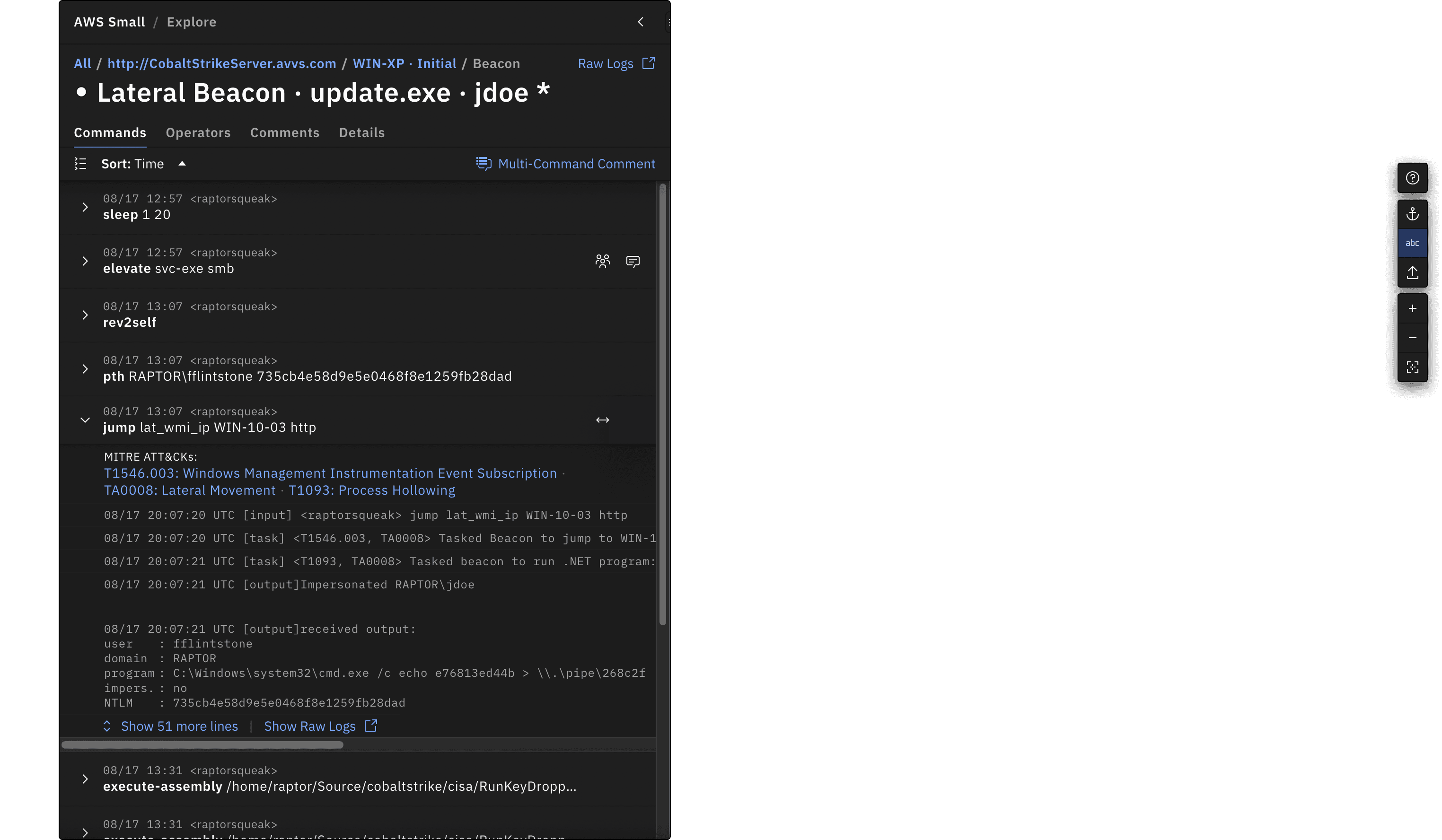The image size is (1442, 840).
Task: Click operators group icon on elevate command
Action: pos(603,262)
